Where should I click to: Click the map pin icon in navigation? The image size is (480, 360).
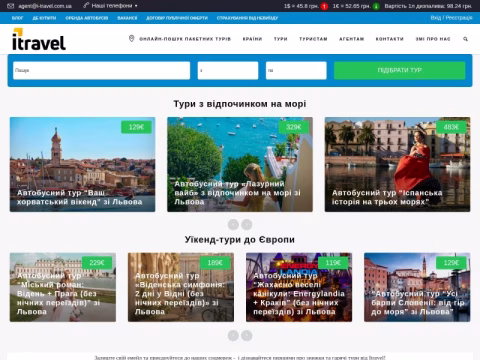pyautogui.click(x=131, y=39)
